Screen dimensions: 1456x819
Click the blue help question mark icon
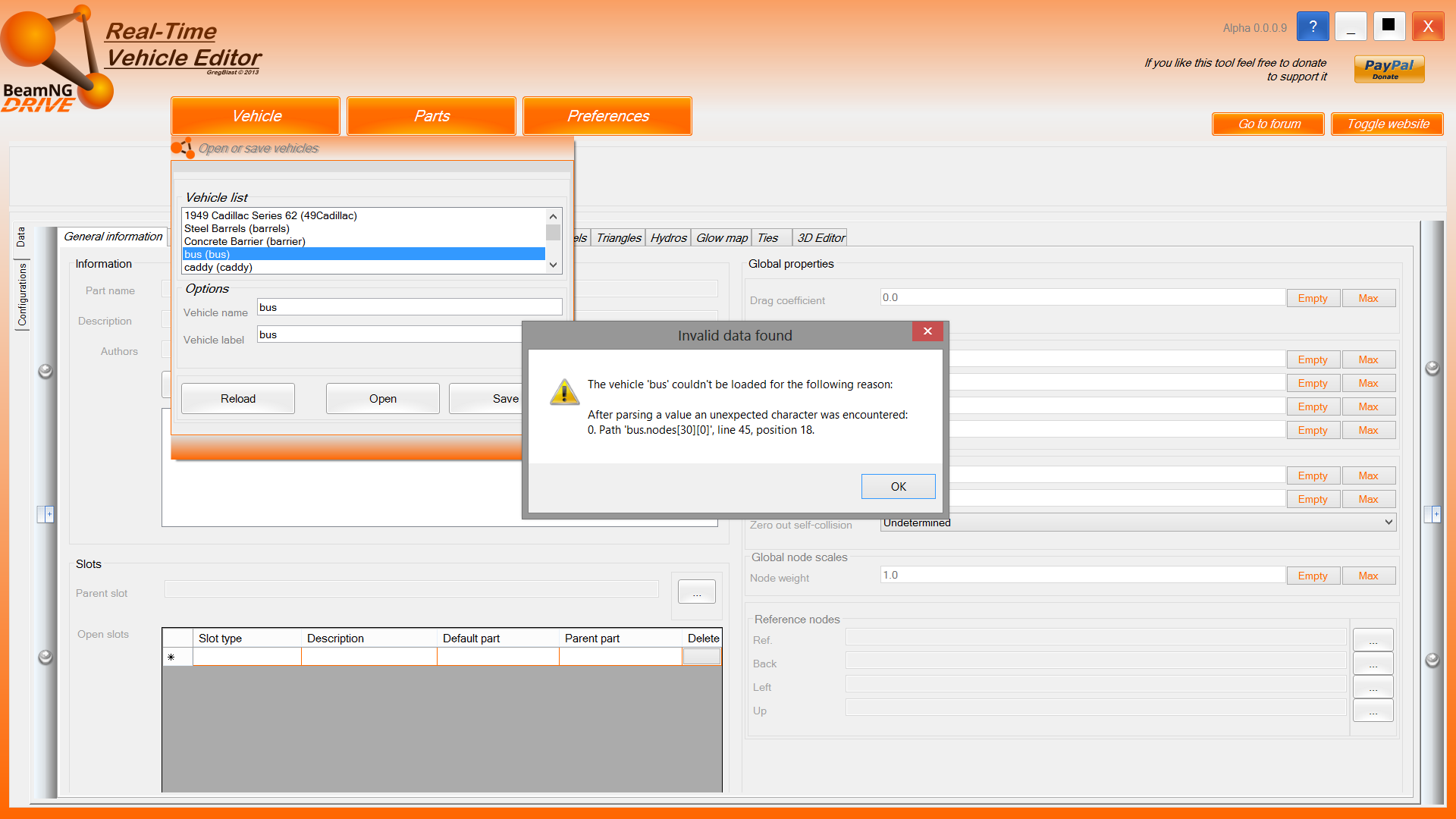coord(1313,27)
